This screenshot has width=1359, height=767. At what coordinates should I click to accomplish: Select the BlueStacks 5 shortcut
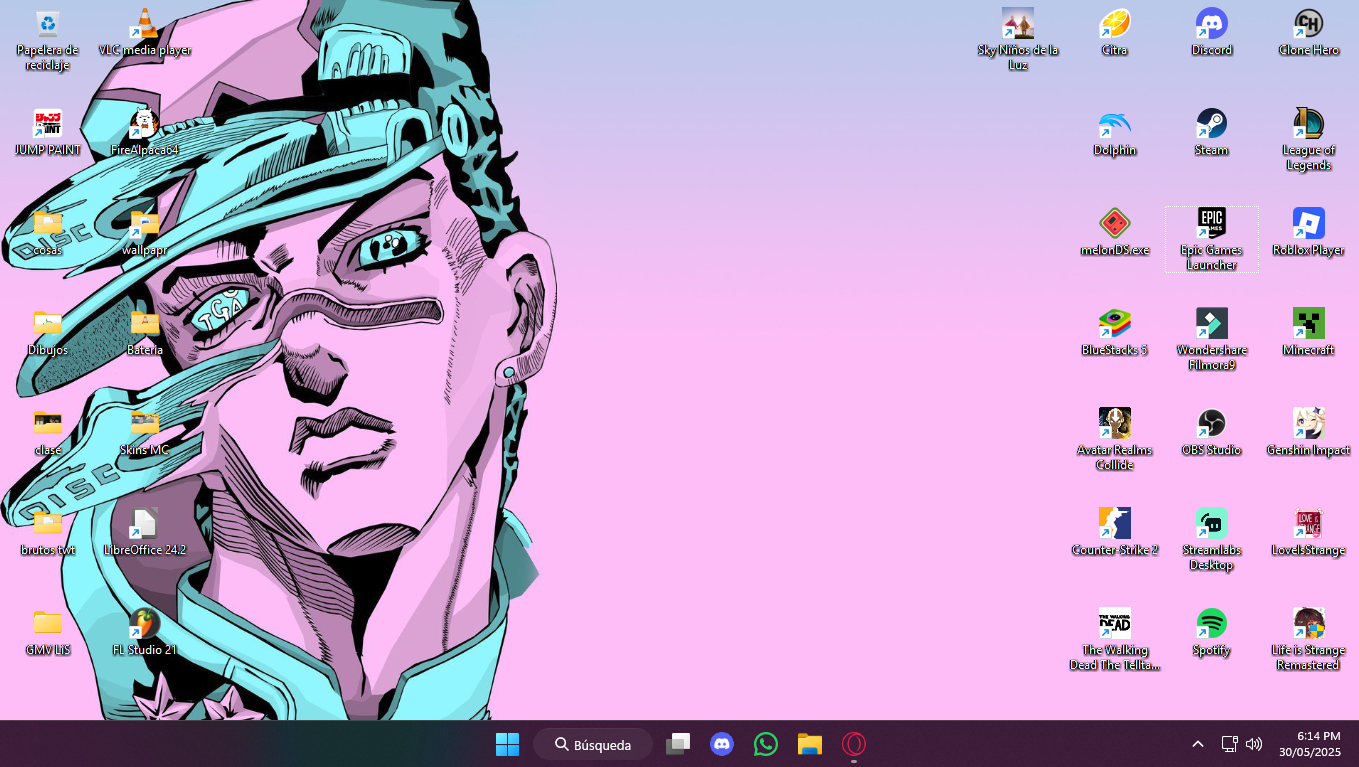[1114, 333]
